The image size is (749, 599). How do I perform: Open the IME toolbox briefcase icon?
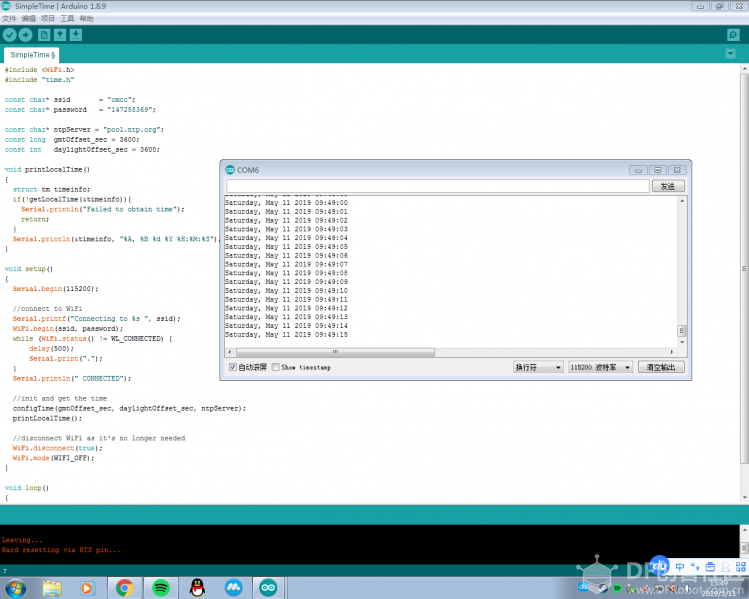pos(710,567)
